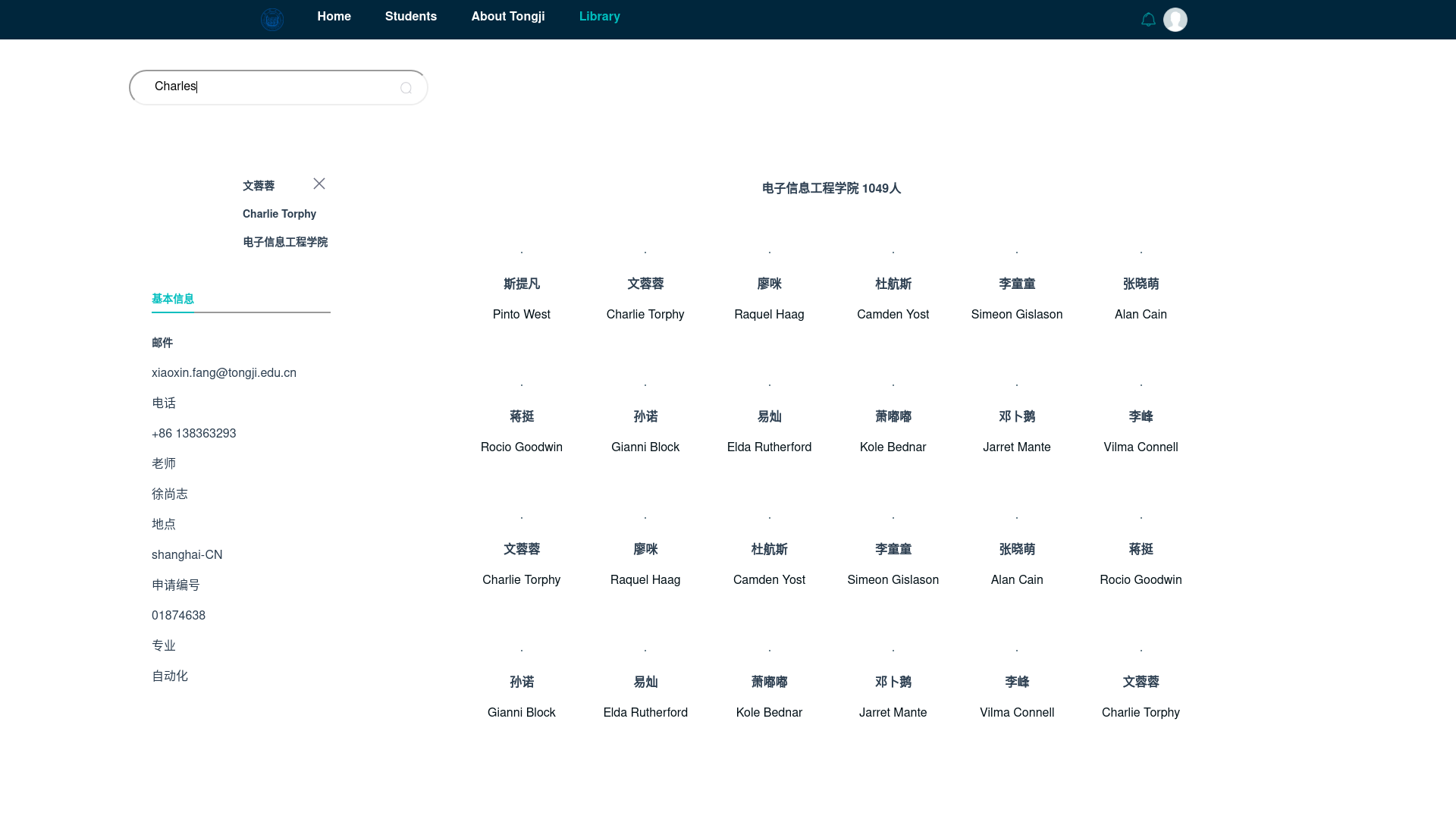
Task: Go to the Home menu
Action: tap(334, 17)
